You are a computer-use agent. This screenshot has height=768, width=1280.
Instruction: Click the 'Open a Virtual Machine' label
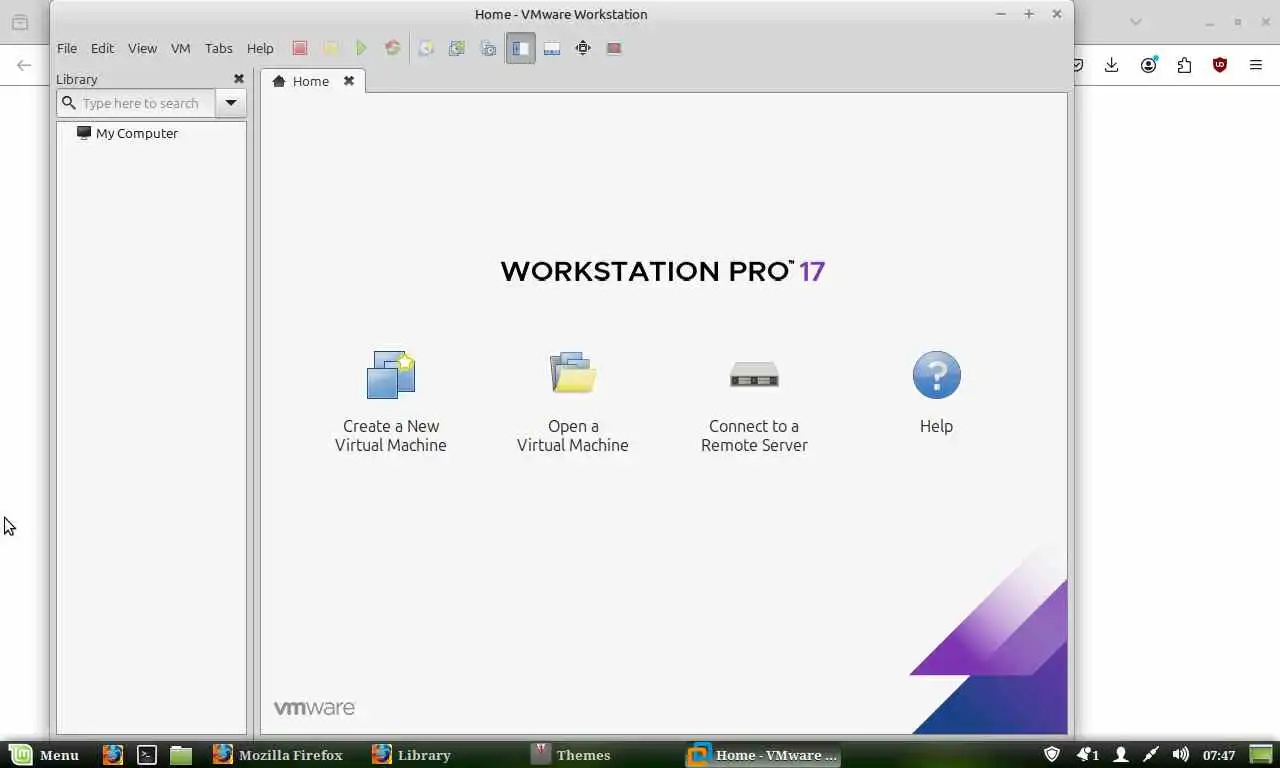pos(573,435)
